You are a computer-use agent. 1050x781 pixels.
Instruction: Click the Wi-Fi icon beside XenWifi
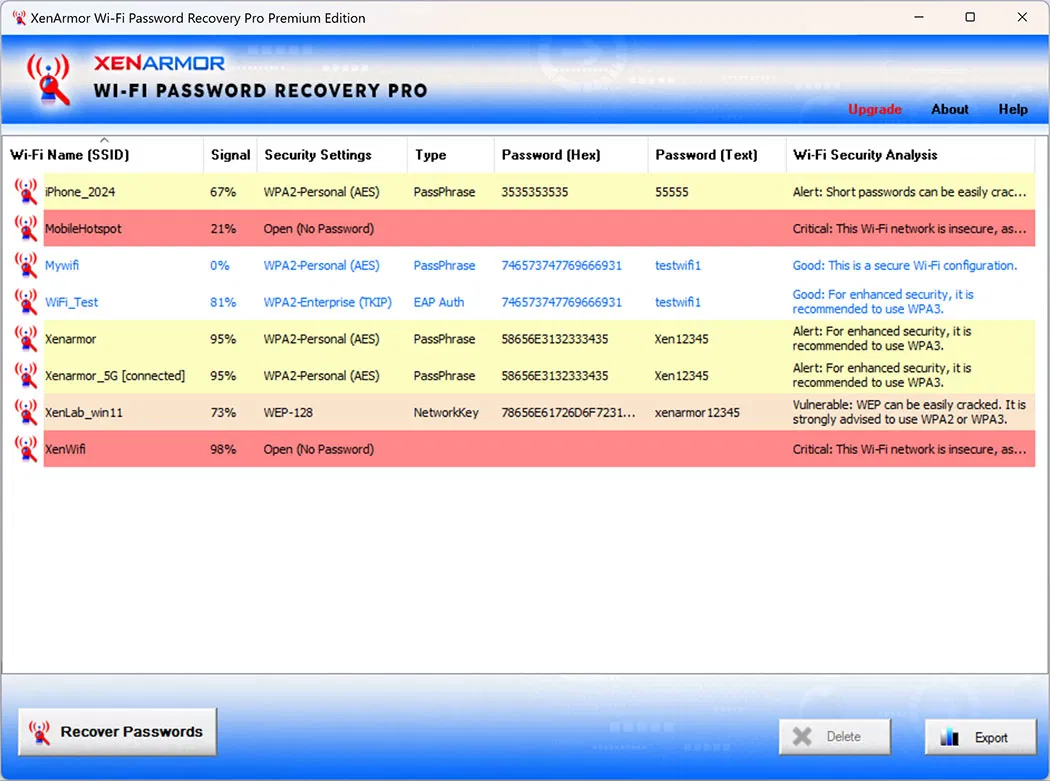point(25,448)
